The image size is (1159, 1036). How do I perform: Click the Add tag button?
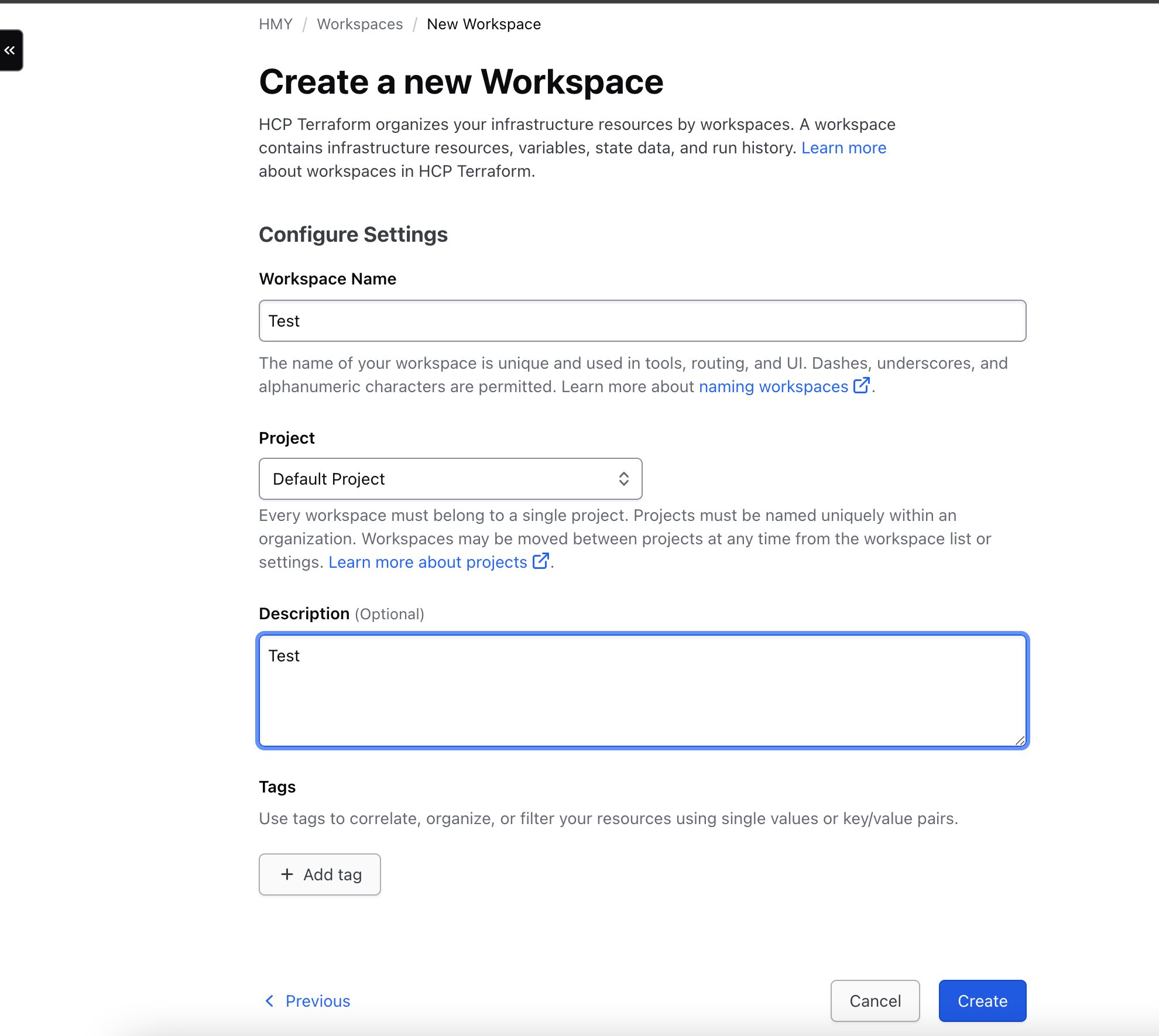click(x=320, y=874)
